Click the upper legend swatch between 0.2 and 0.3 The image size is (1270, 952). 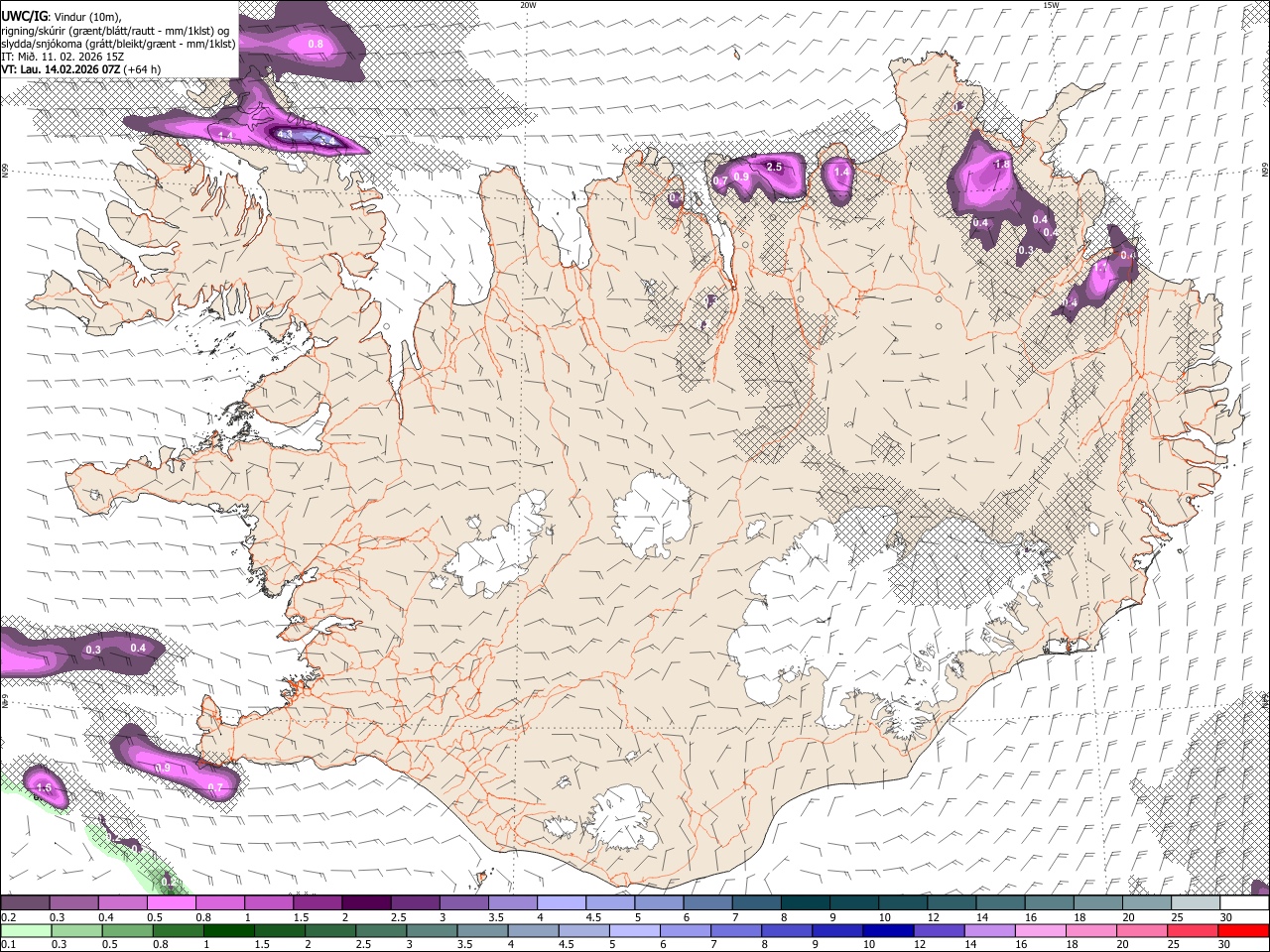click(25, 903)
